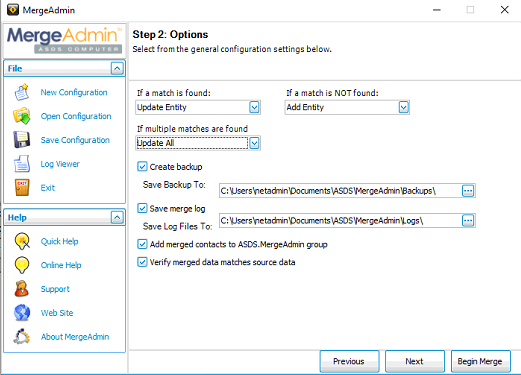Click the MergeAdmin title bar app icon

13,10
